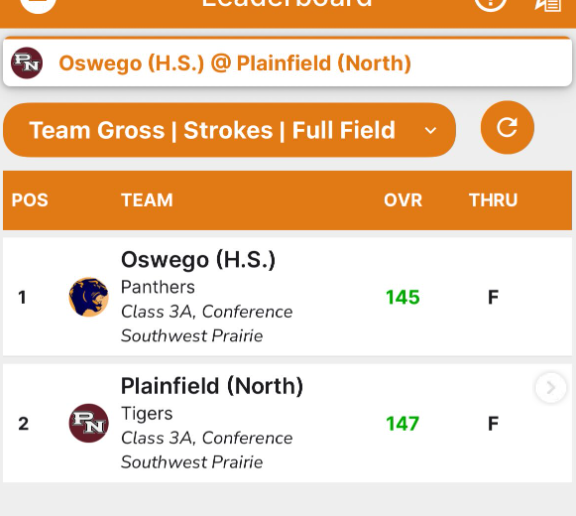This screenshot has height=516, width=576.
Task: Click the PN logo in the event card
Action: pyautogui.click(x=27, y=63)
